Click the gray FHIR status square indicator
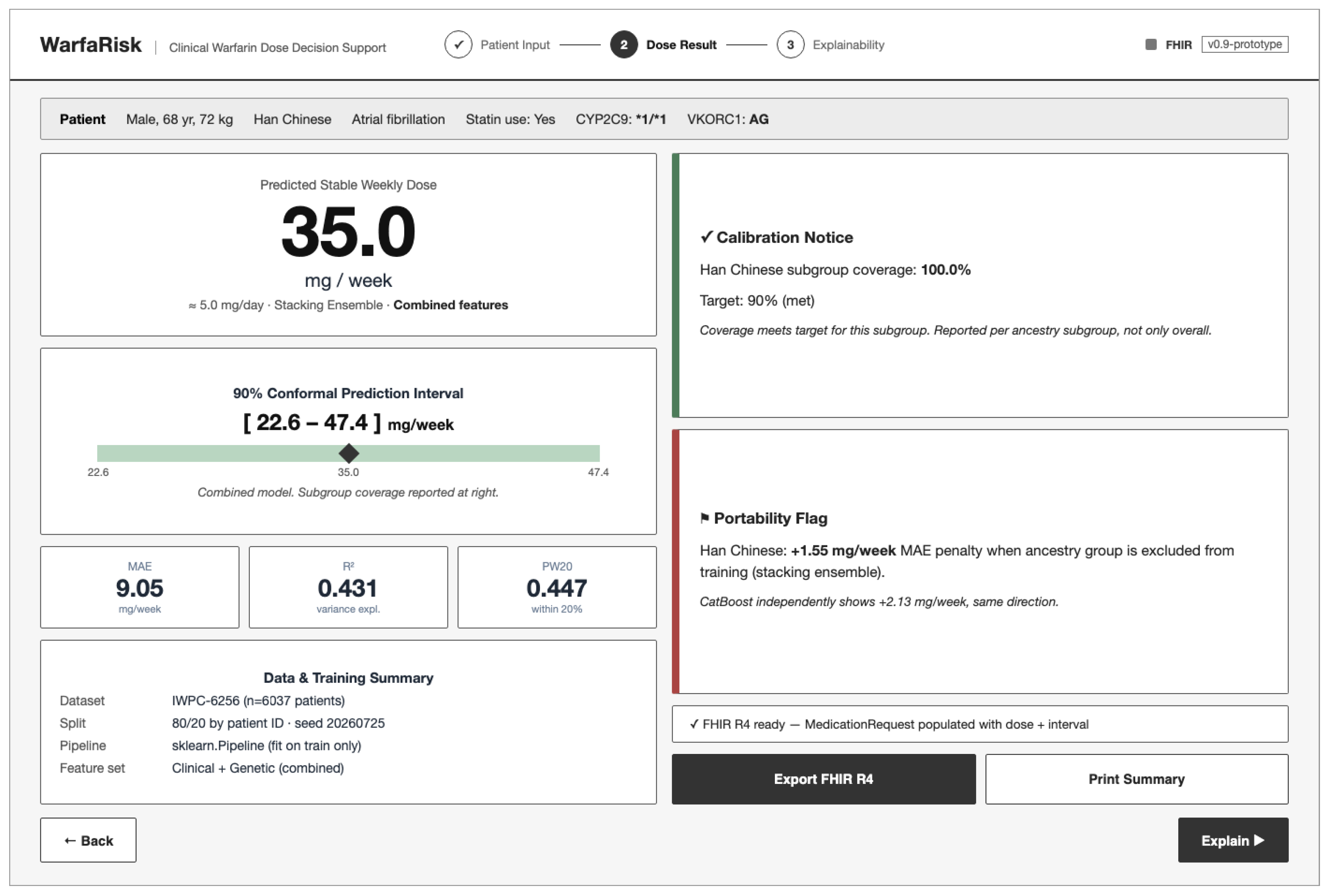 [x=1151, y=44]
